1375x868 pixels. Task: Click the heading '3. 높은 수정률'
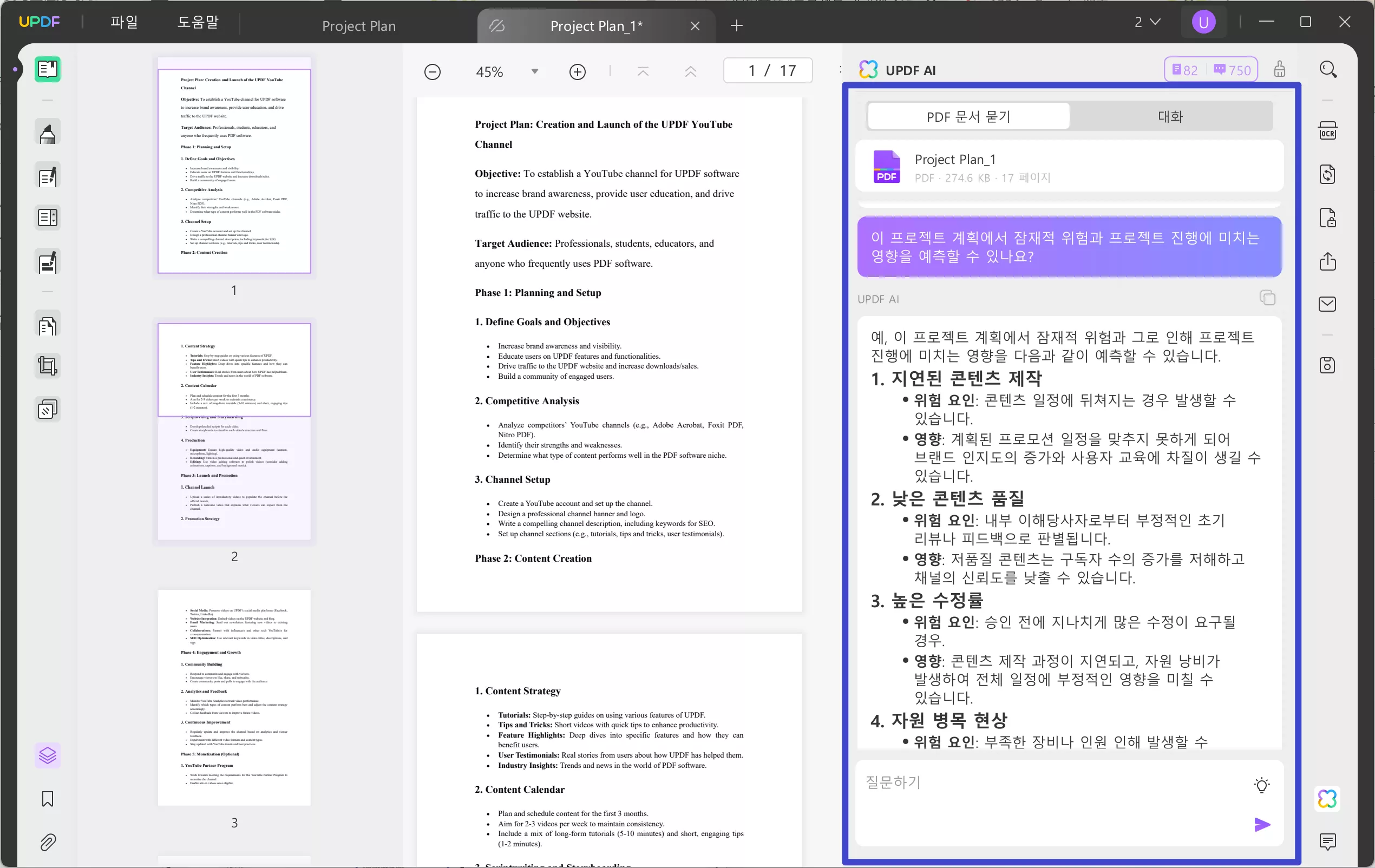927,600
